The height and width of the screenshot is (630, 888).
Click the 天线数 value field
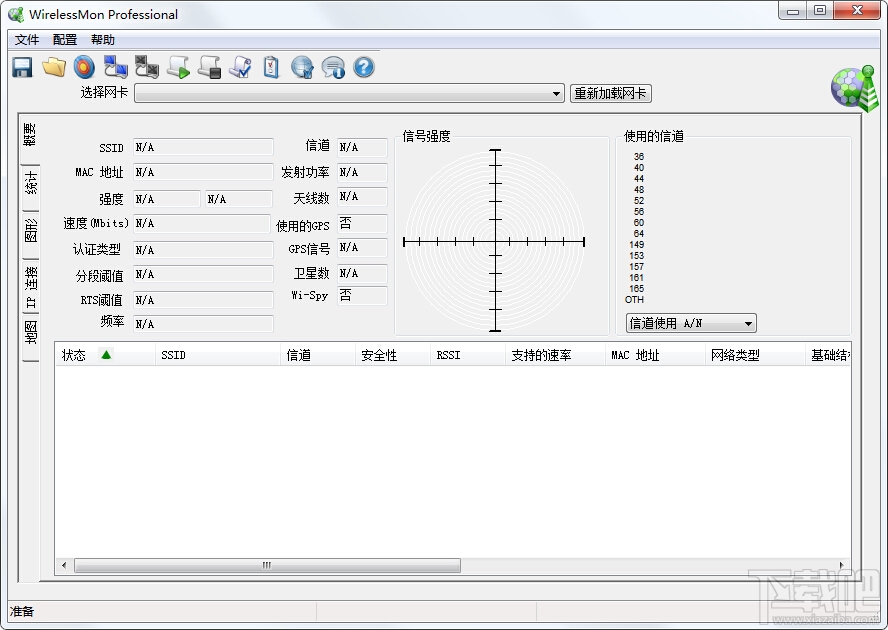362,197
